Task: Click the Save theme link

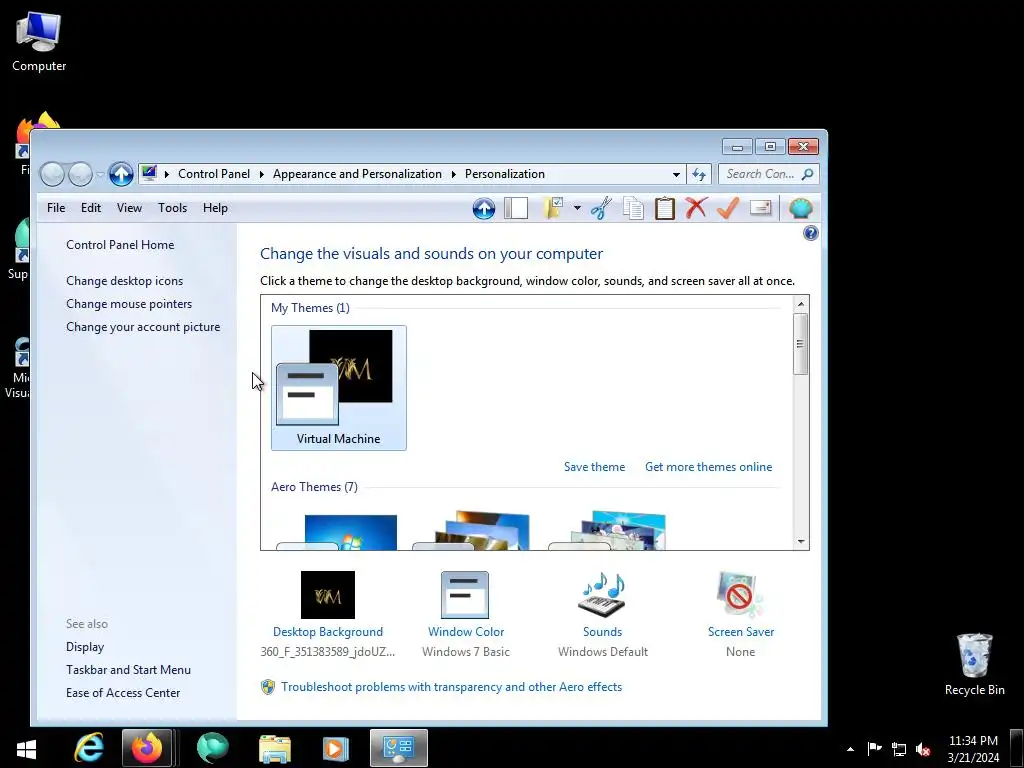Action: point(594,467)
